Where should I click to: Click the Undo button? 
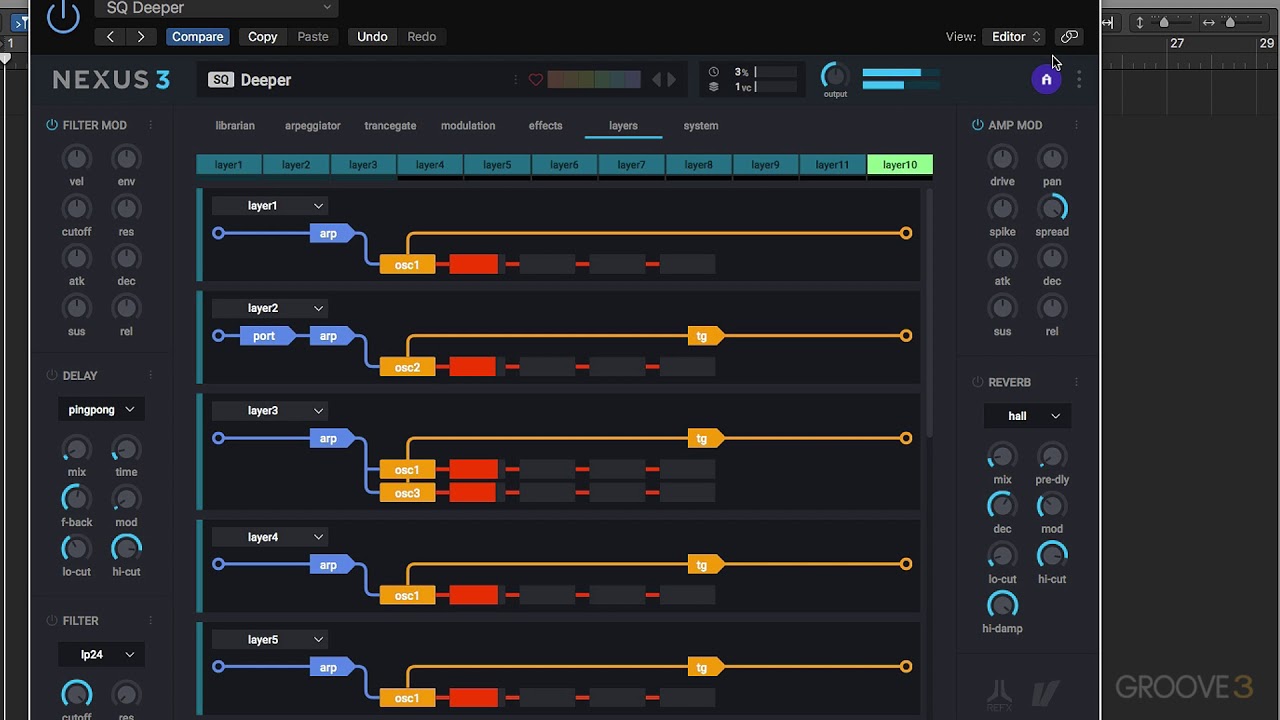372,37
